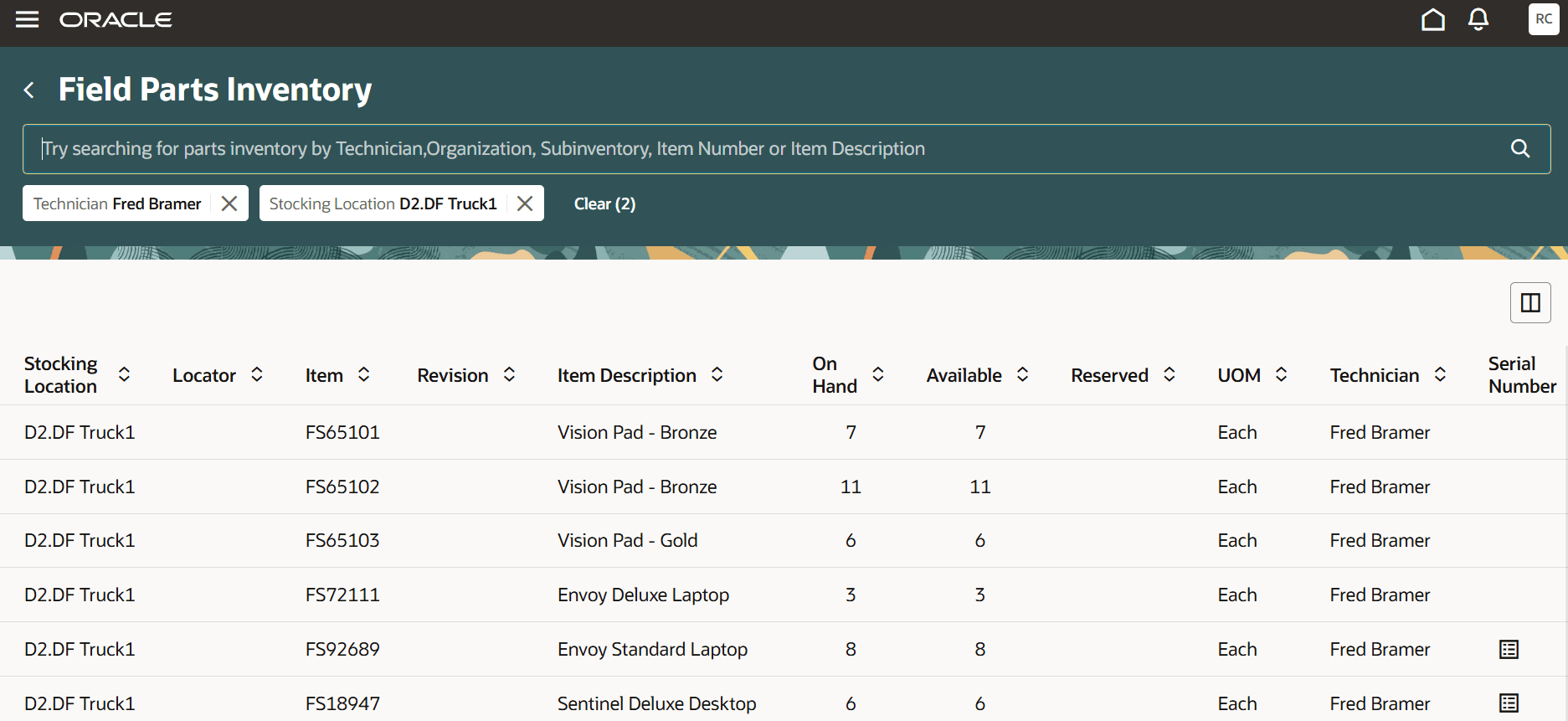Click the Serial Number column header
Image resolution: width=1568 pixels, height=721 pixels.
pos(1522,374)
